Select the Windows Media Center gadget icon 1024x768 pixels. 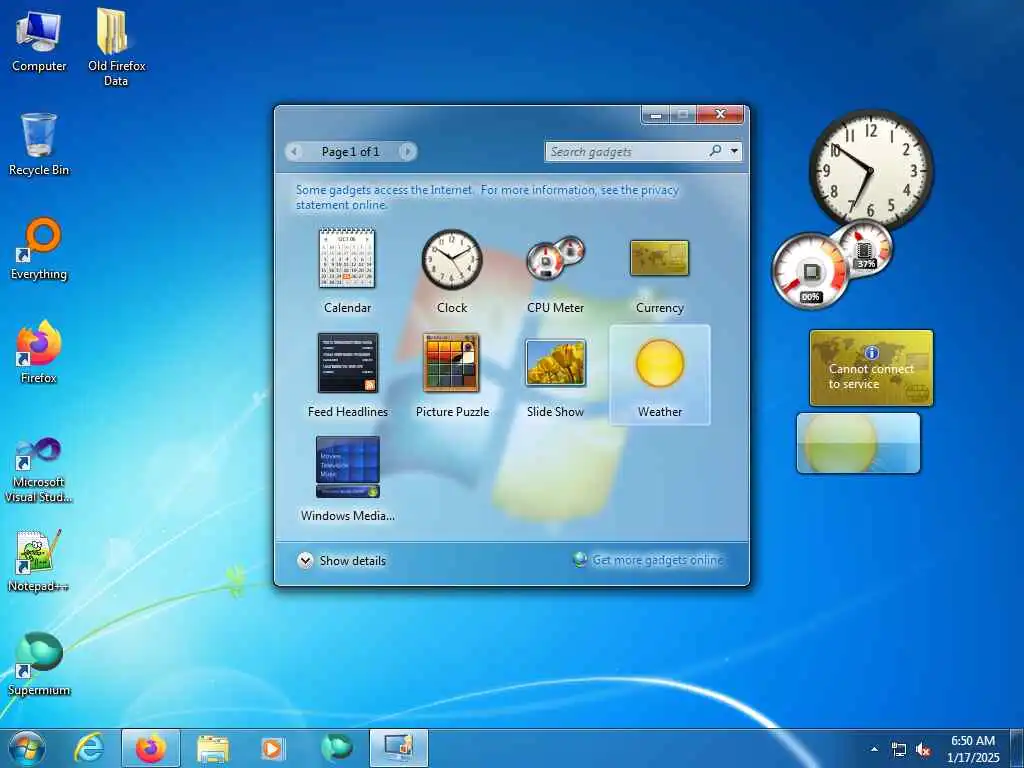tap(347, 468)
